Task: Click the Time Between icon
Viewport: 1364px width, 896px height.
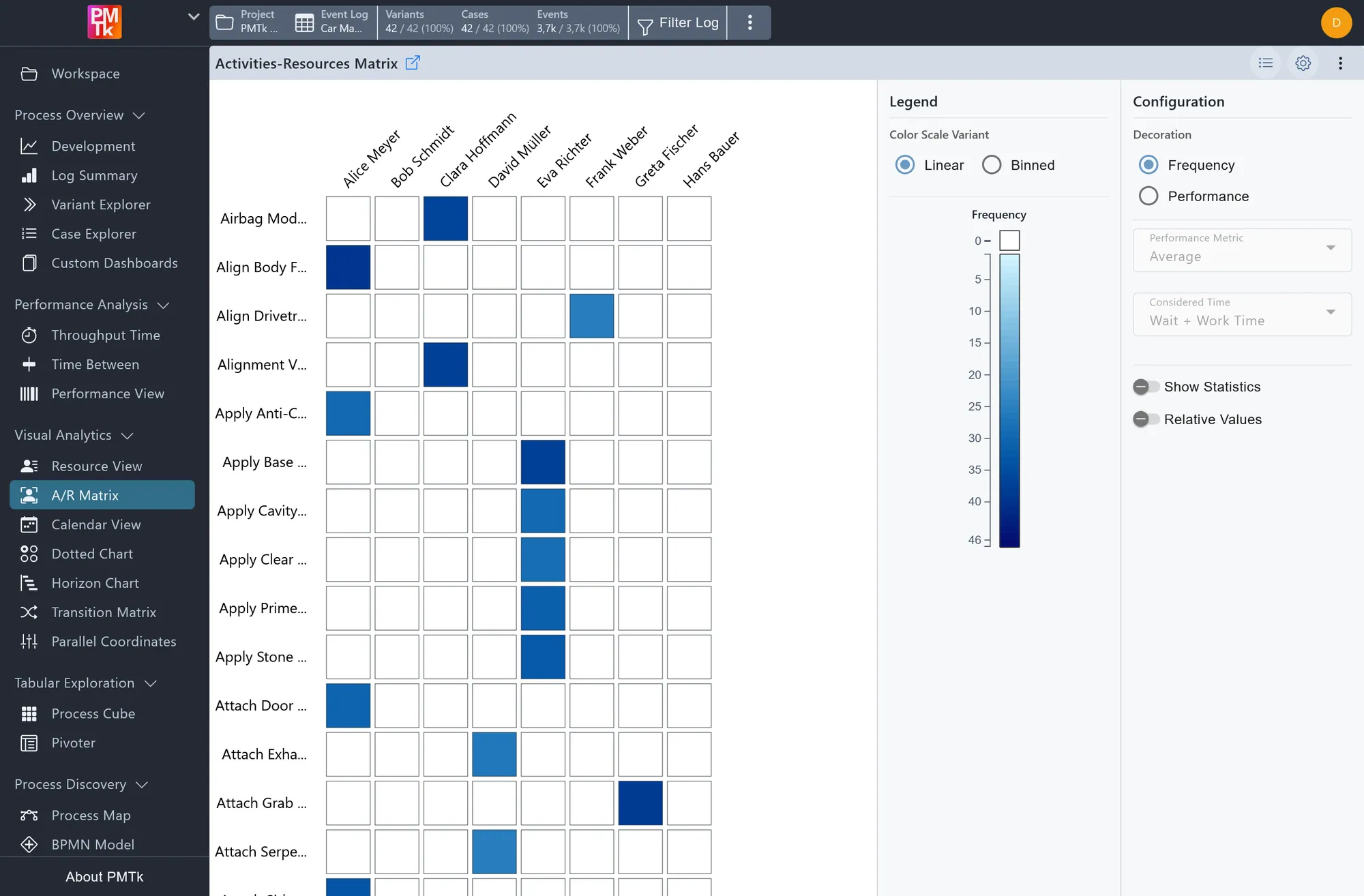Action: click(x=29, y=365)
